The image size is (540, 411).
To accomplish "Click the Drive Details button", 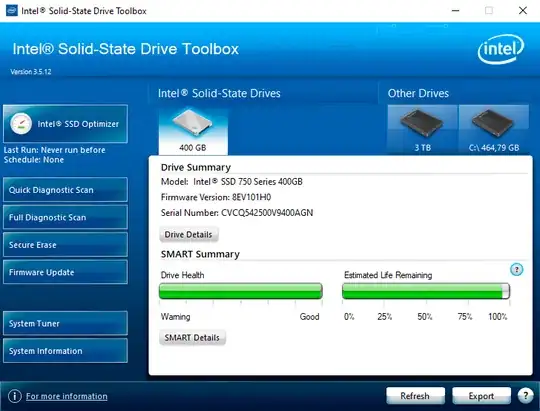I will [188, 234].
